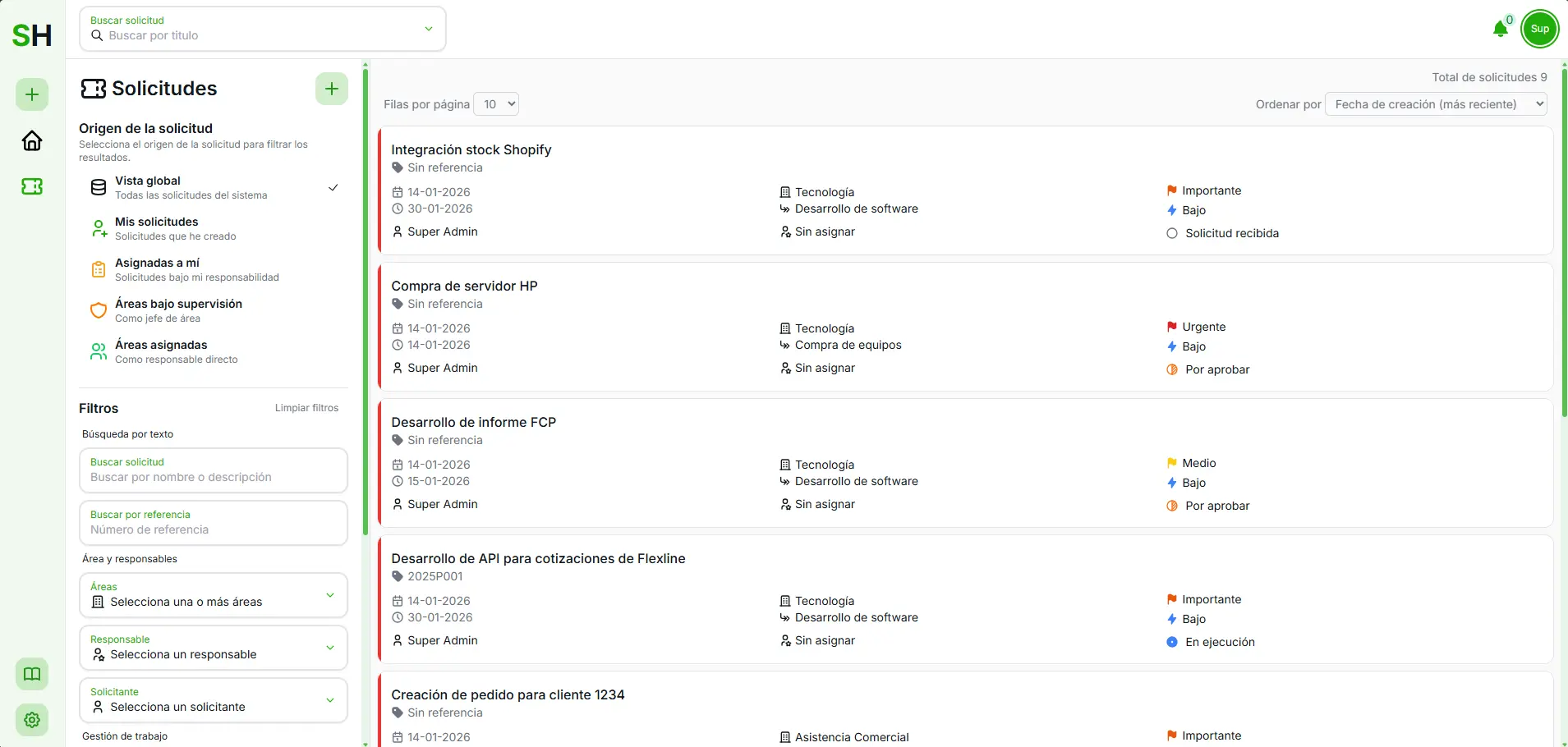Click the clipboard icon for Asignadas a mí
The image size is (1568, 747).
tap(99, 269)
